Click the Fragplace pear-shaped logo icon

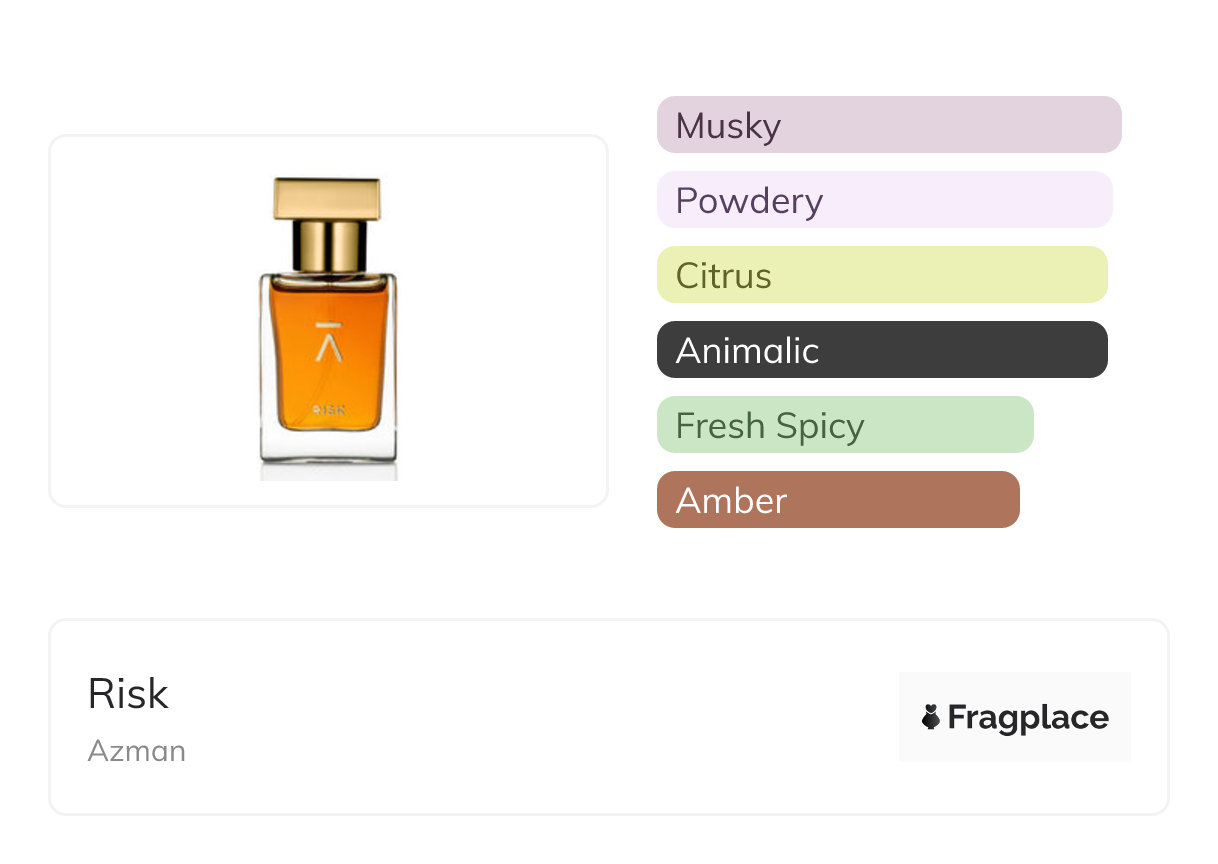931,717
